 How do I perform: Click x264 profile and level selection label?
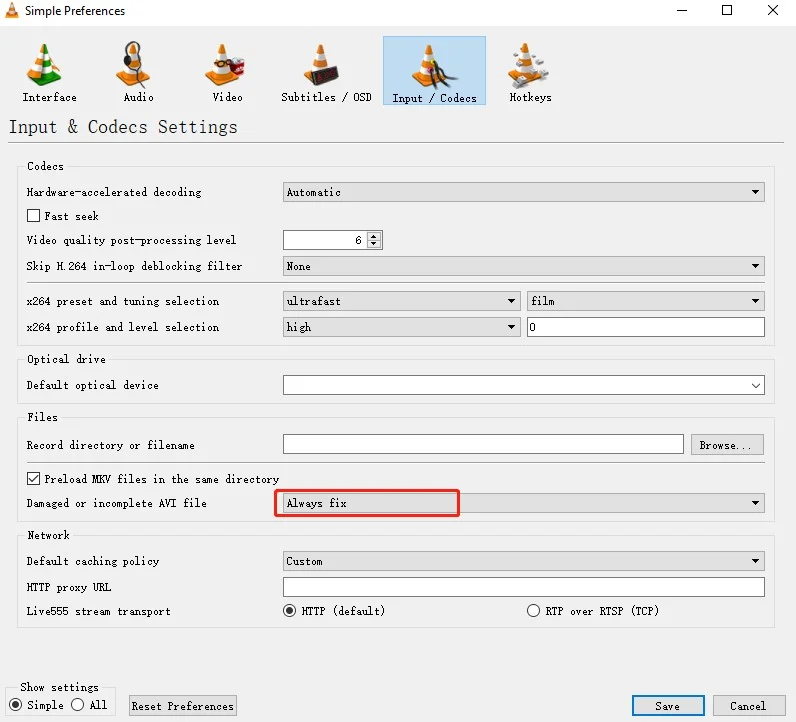[123, 327]
